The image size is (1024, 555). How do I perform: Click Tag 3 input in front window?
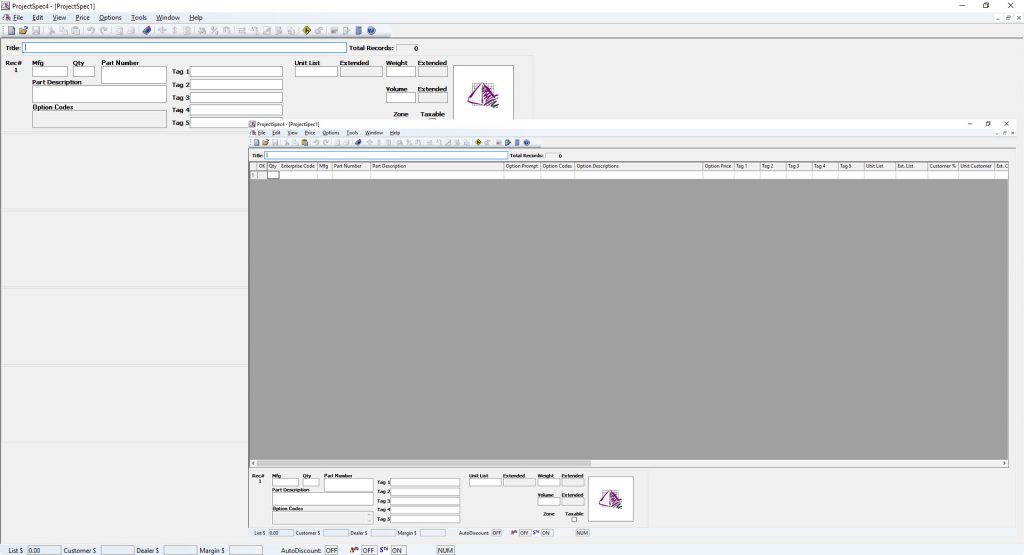(x=425, y=501)
